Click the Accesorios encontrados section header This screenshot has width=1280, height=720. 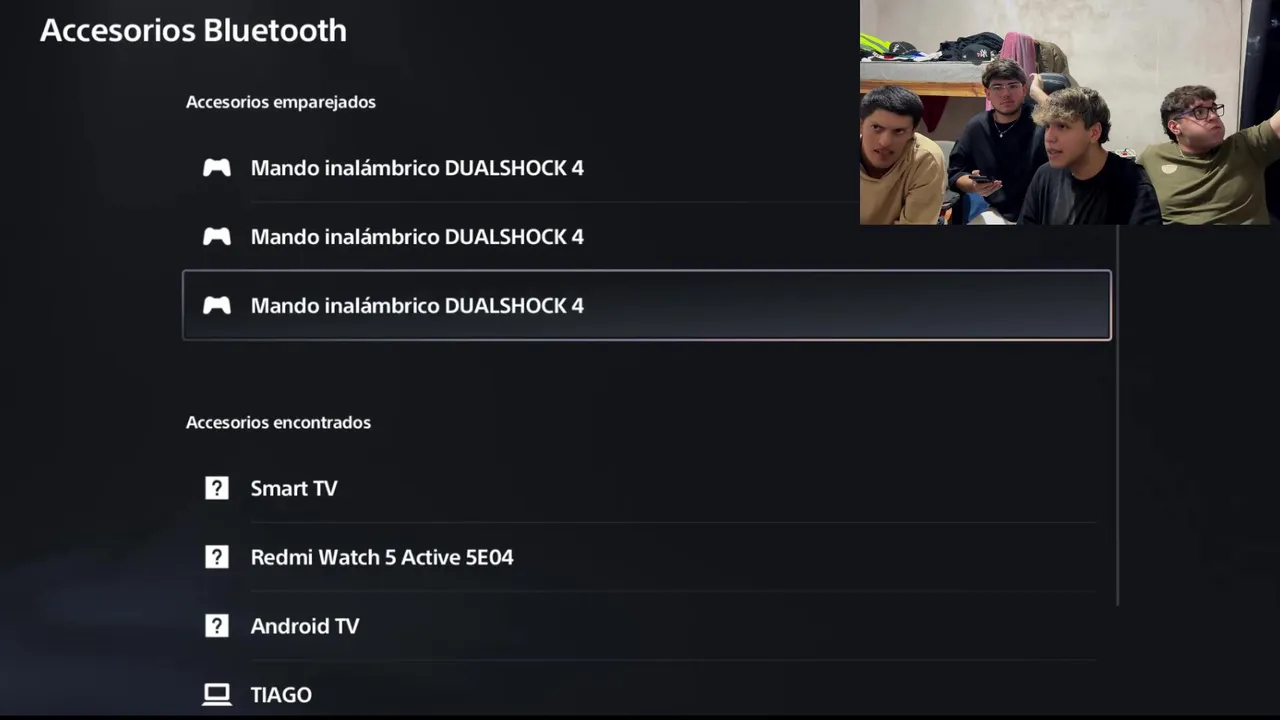[278, 423]
